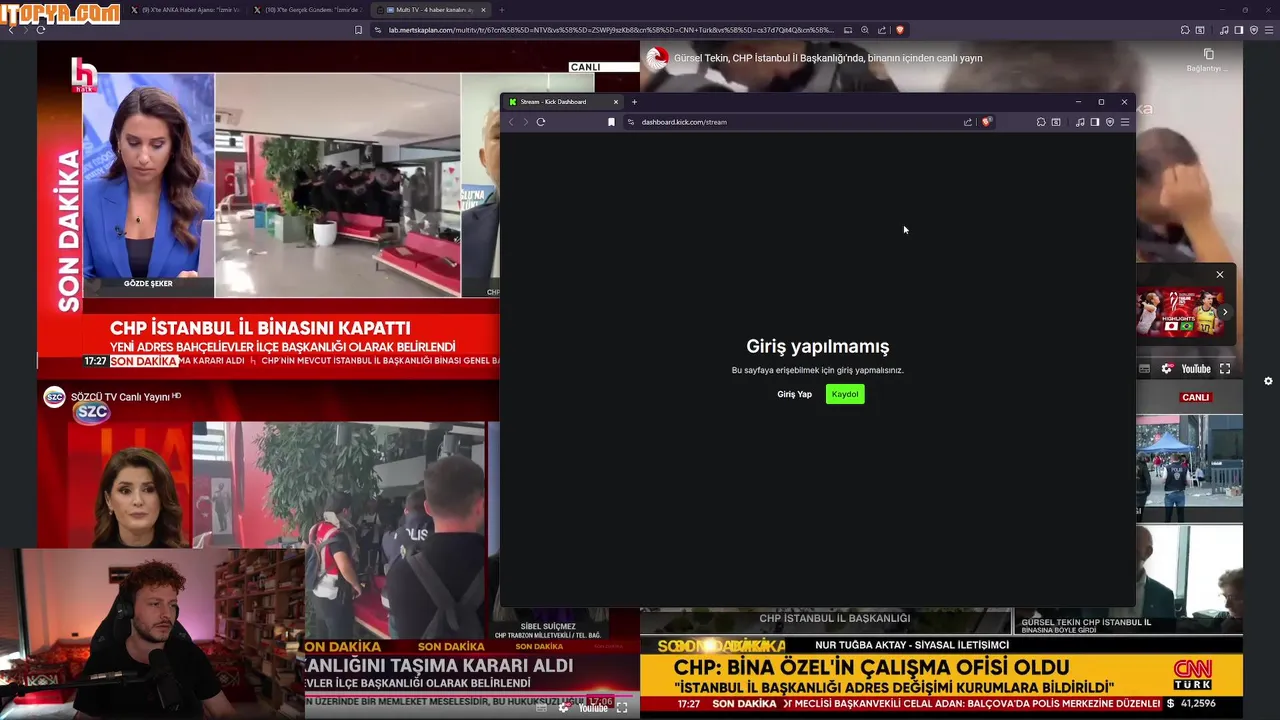Enter fullscreen on the top-right video
The width and height of the screenshot is (1280, 720).
pos(1225,369)
